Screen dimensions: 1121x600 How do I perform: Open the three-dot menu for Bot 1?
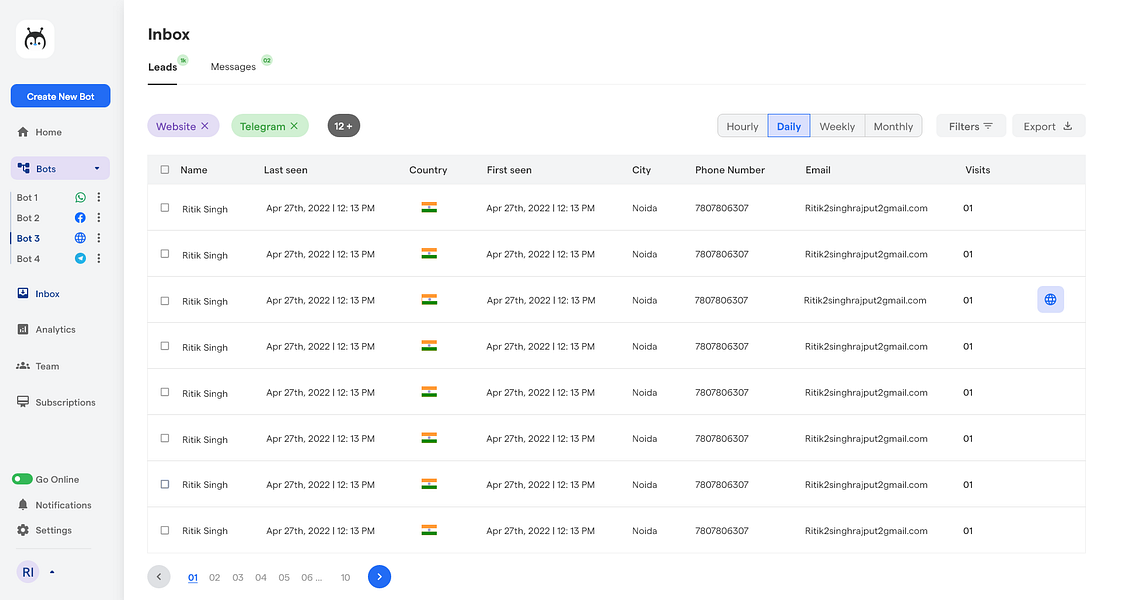tap(99, 197)
